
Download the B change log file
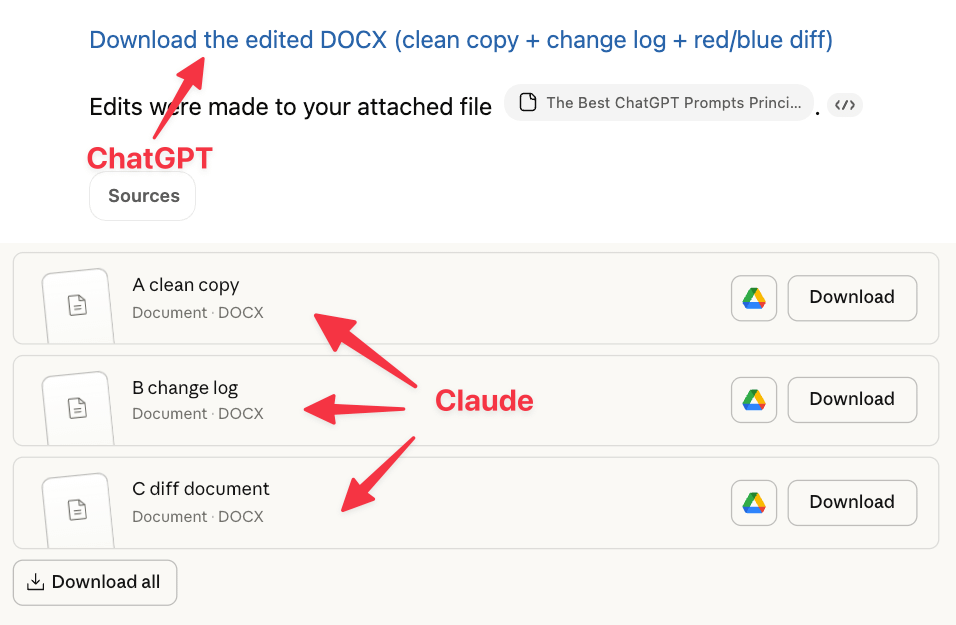point(852,400)
